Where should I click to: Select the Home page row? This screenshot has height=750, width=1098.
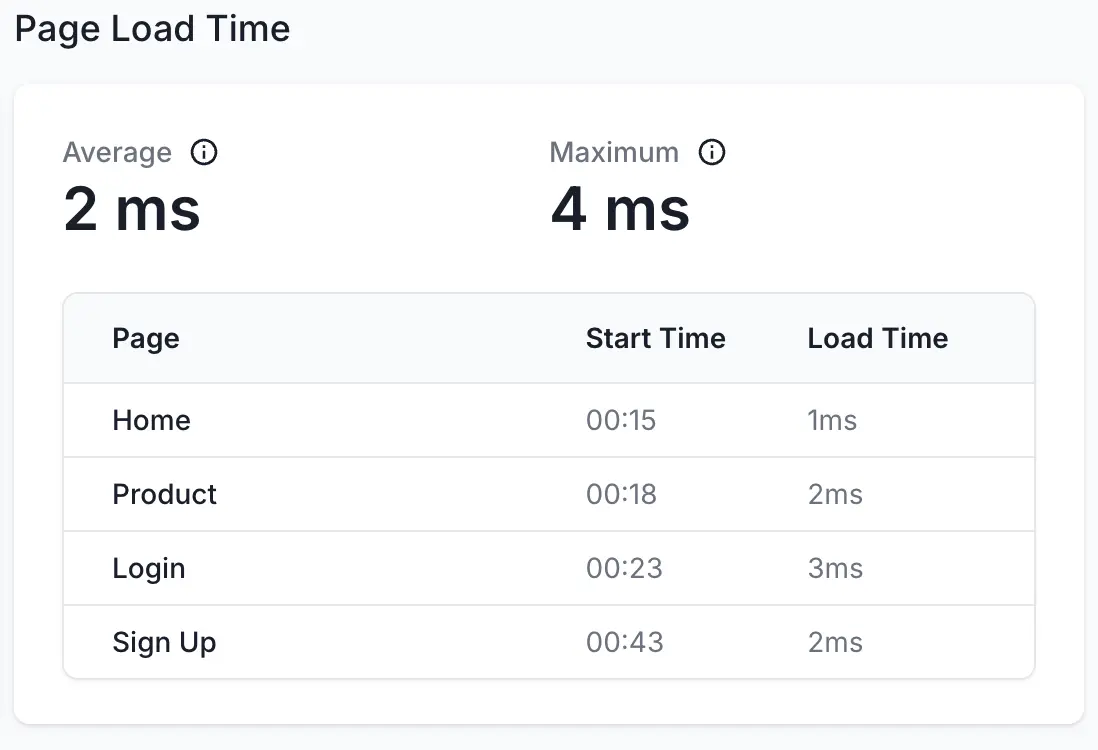pos(549,420)
